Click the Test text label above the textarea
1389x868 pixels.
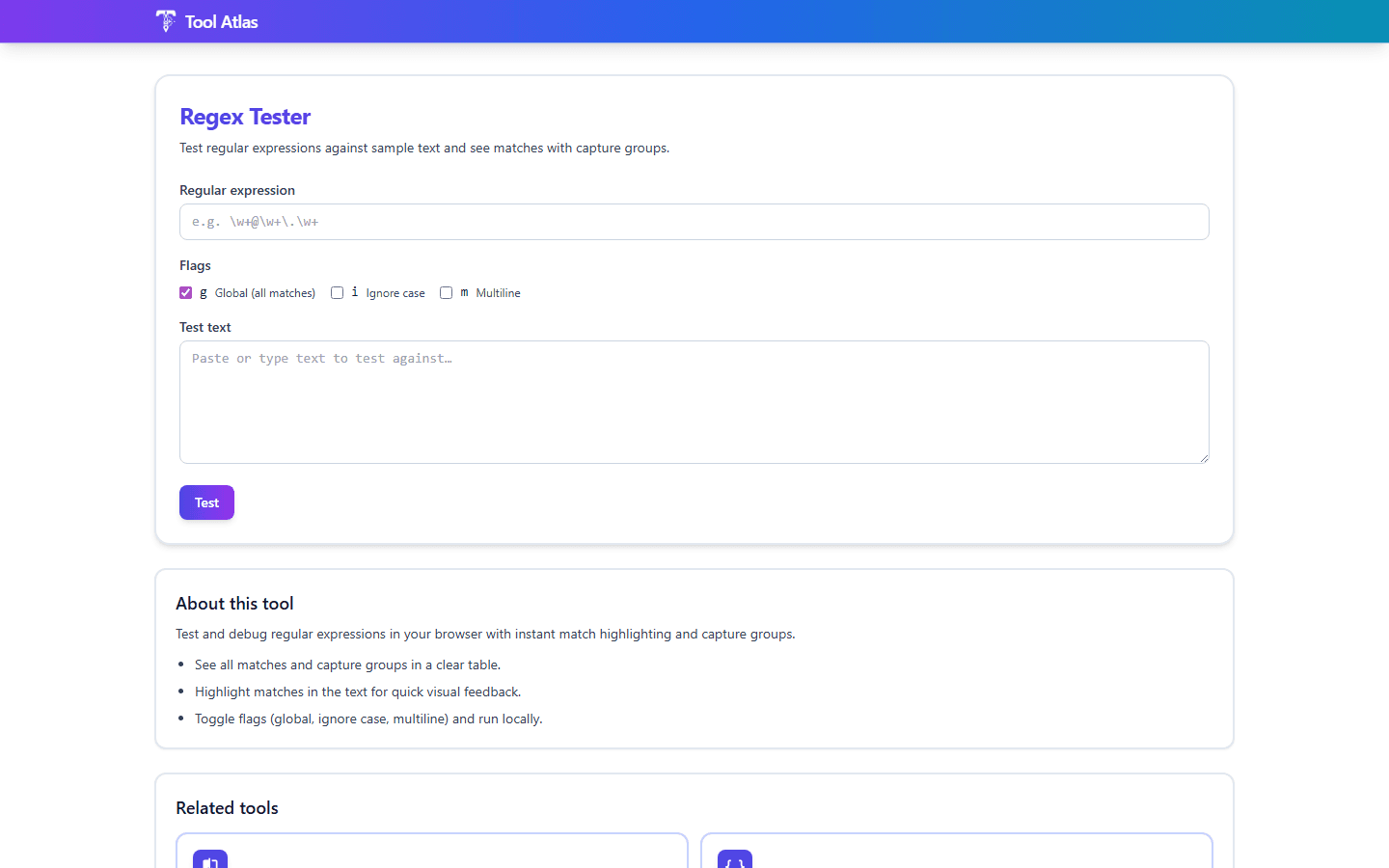204,327
